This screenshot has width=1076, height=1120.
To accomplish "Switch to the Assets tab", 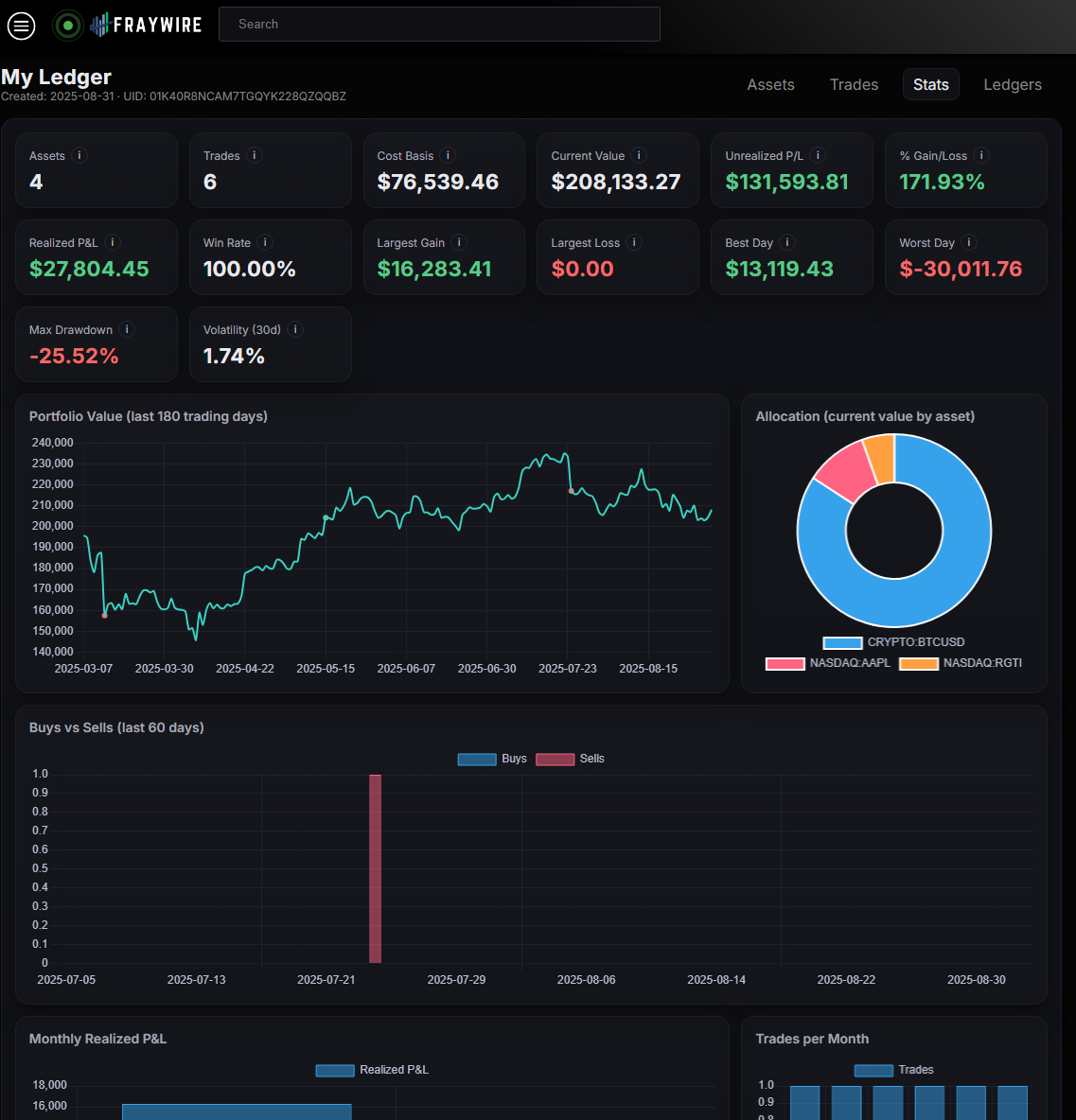I will pos(770,85).
